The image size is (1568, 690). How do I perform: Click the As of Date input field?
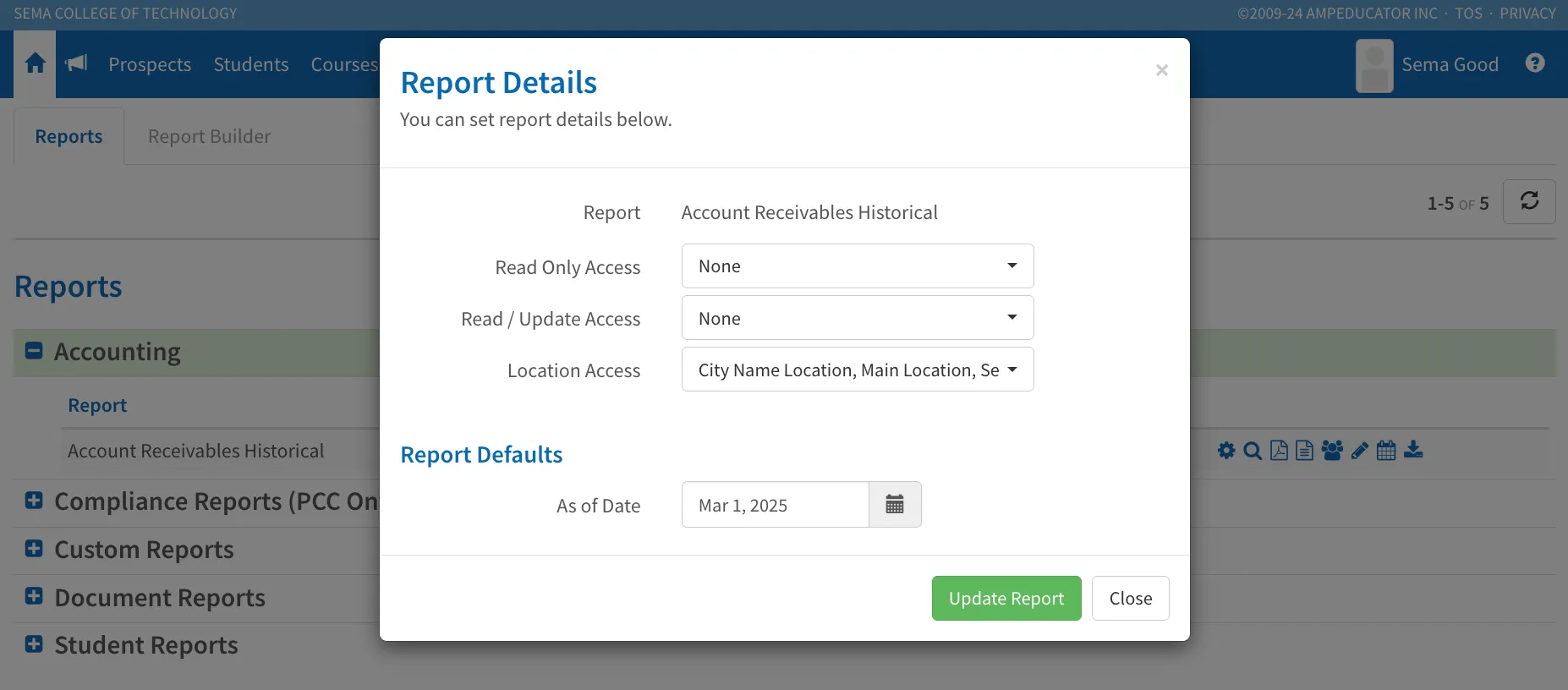tap(776, 505)
